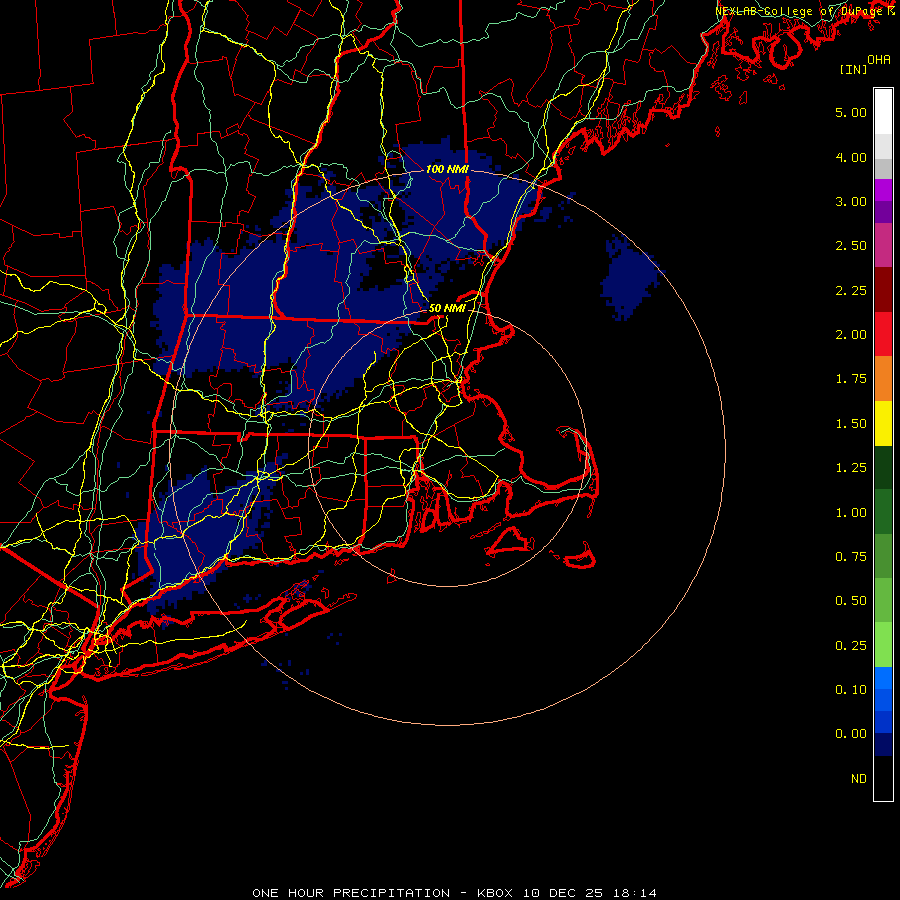Pick the pink swatch beside 2.50

(883, 245)
